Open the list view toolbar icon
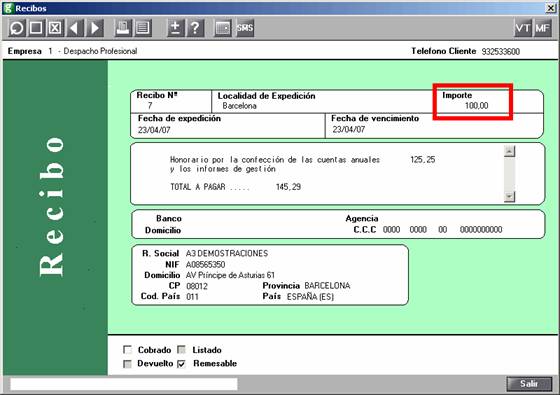Viewport: 560px width, 395px height. [x=143, y=28]
